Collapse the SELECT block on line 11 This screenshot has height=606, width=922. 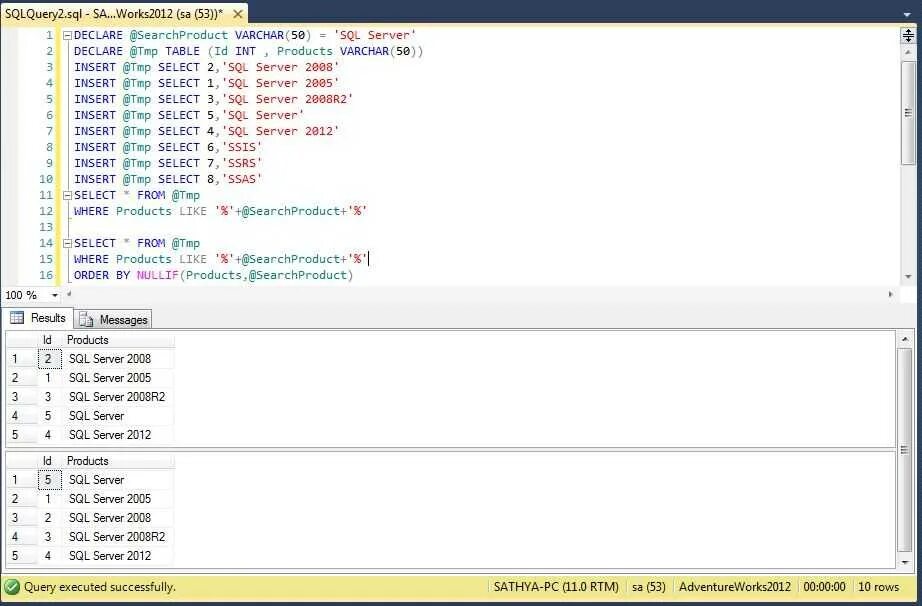point(67,195)
